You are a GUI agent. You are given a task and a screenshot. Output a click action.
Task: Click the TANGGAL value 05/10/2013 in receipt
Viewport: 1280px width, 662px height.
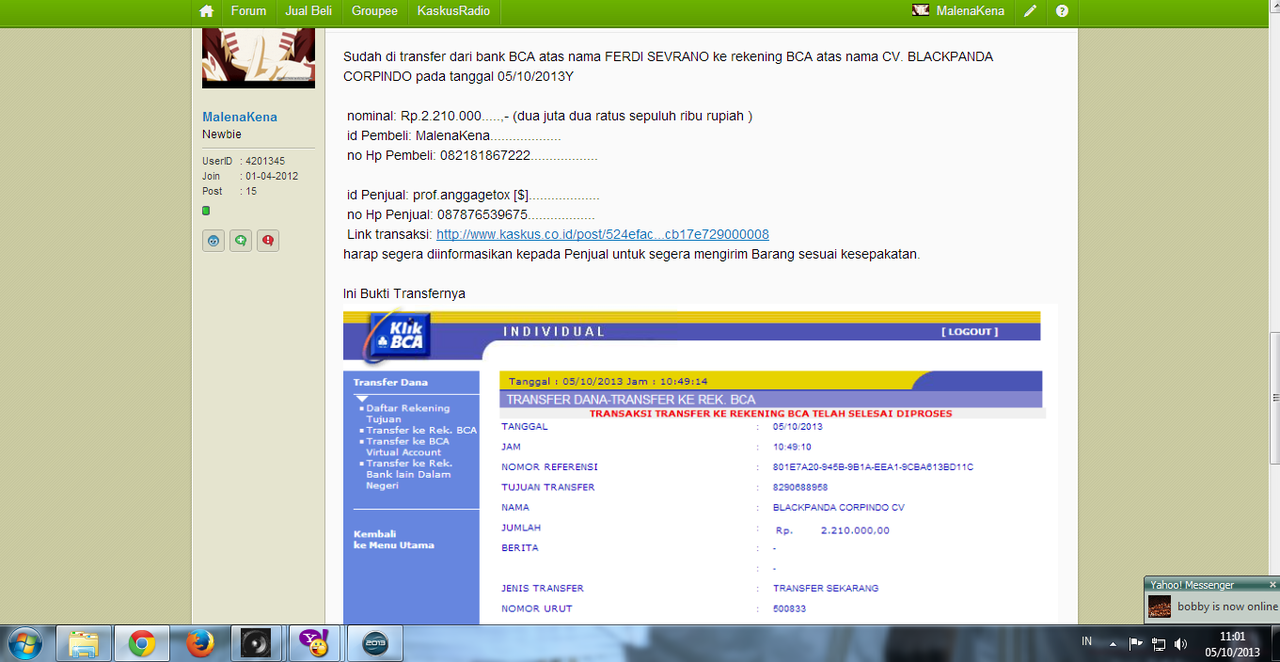796,427
